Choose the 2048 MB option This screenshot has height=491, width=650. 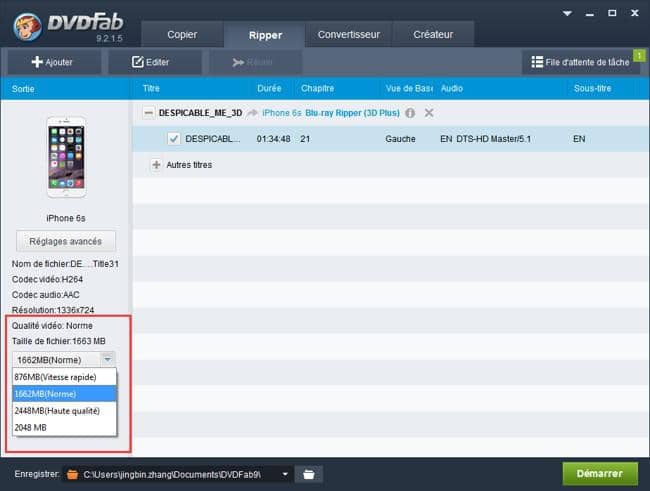[x=65, y=428]
